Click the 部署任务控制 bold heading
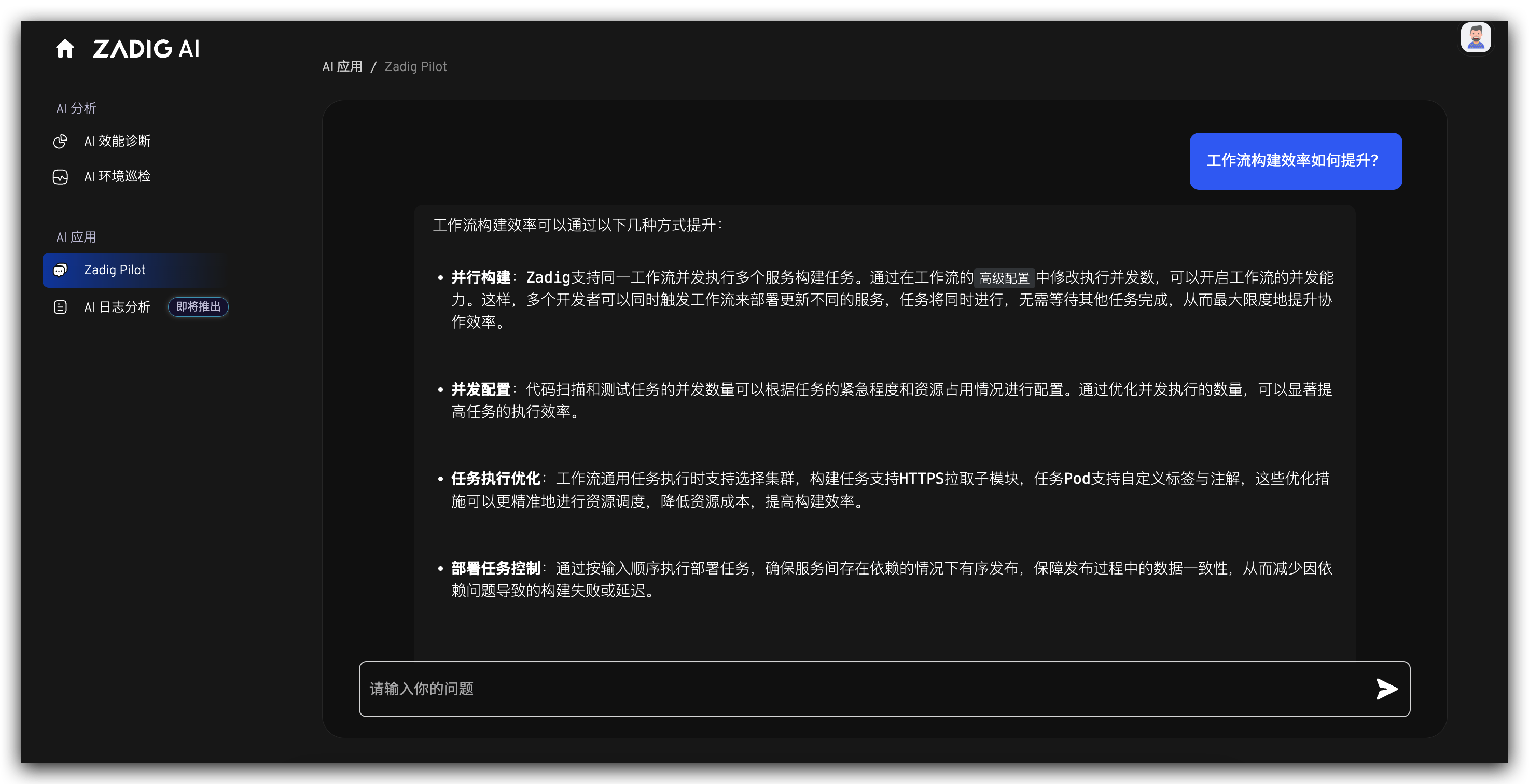Screen dimensions: 1529x784 coord(496,569)
